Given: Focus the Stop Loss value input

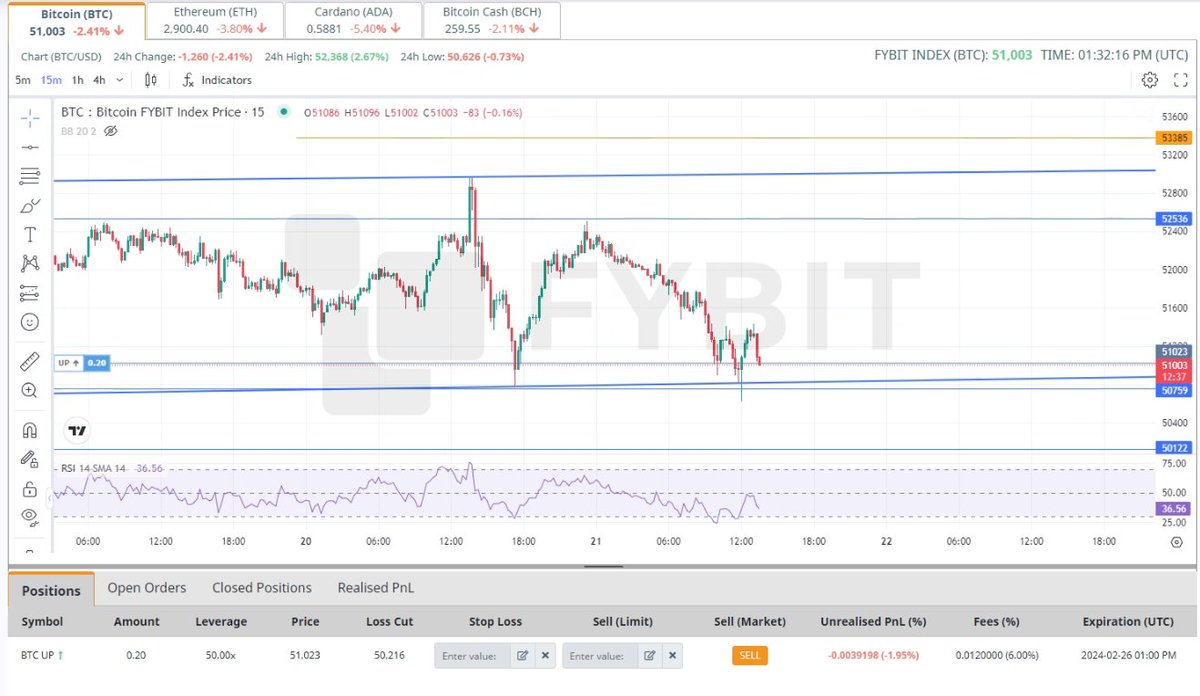Looking at the screenshot, I should click(472, 656).
